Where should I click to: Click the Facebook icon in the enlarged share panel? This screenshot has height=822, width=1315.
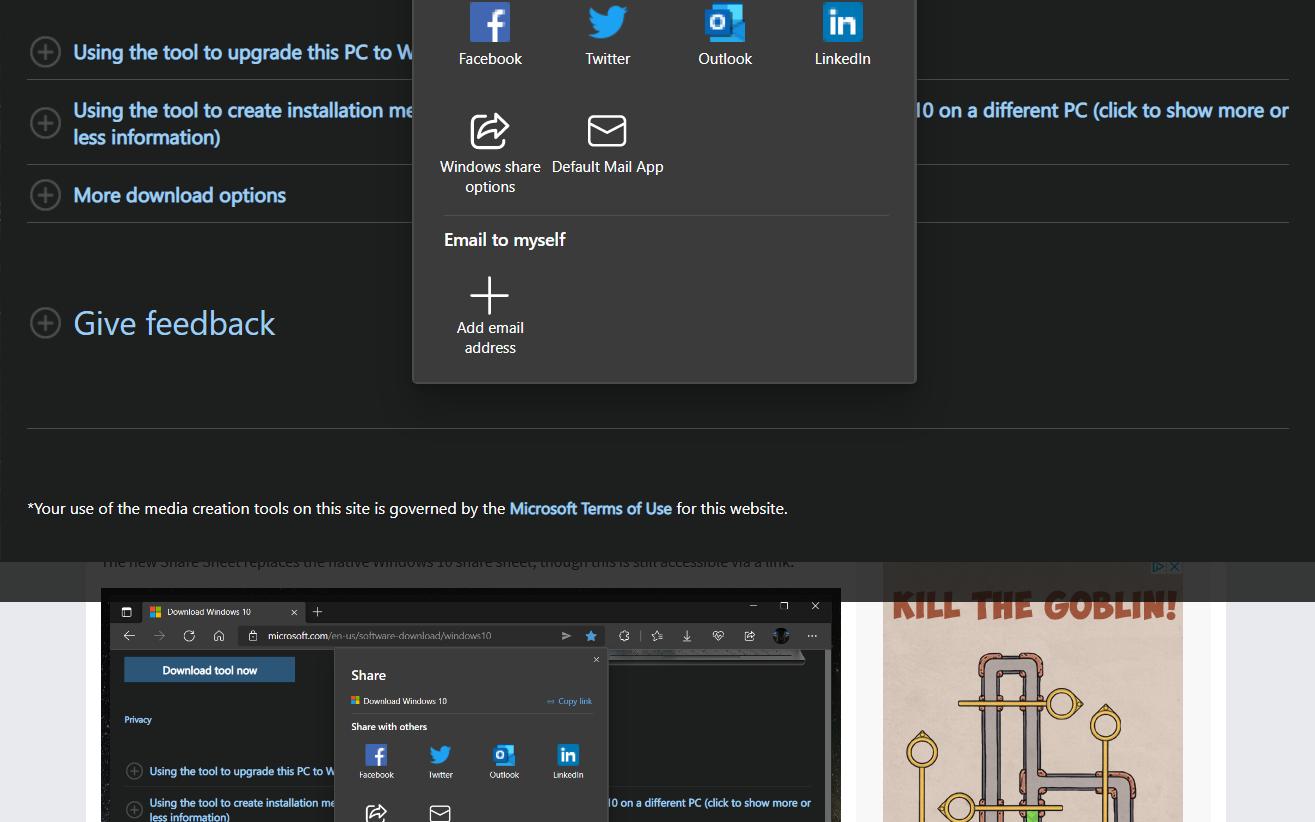(490, 22)
